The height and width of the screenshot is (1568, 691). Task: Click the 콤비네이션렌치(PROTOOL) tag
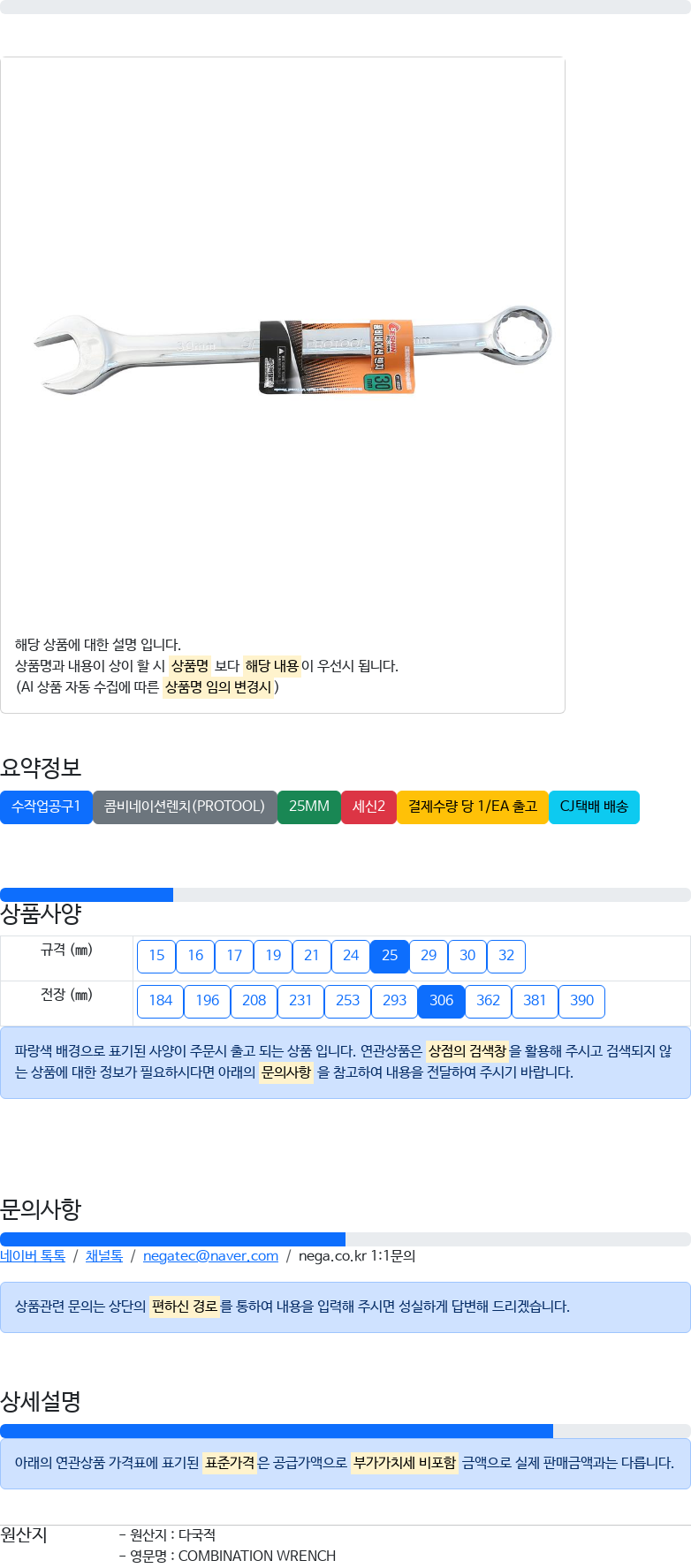(x=185, y=807)
